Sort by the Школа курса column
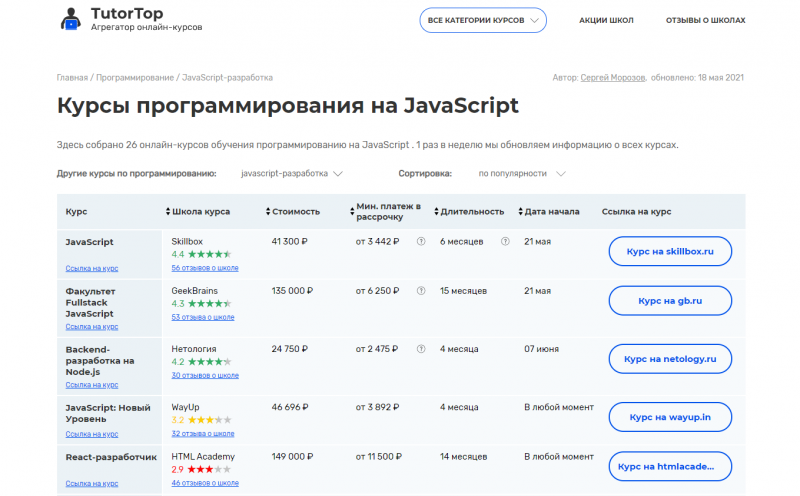800x496 pixels. pyautogui.click(x=198, y=212)
